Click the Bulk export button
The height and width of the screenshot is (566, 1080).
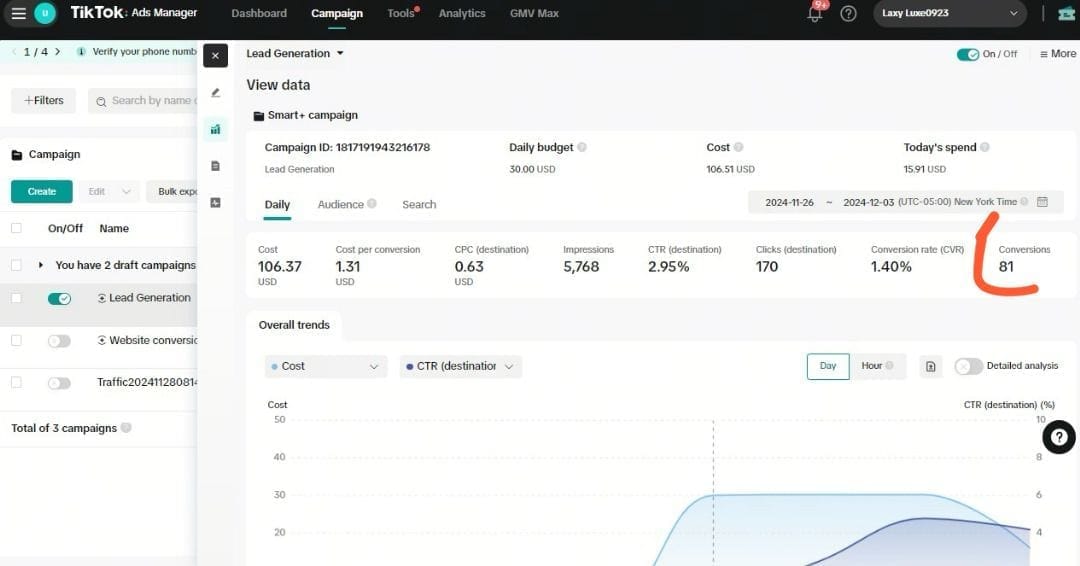coord(172,191)
